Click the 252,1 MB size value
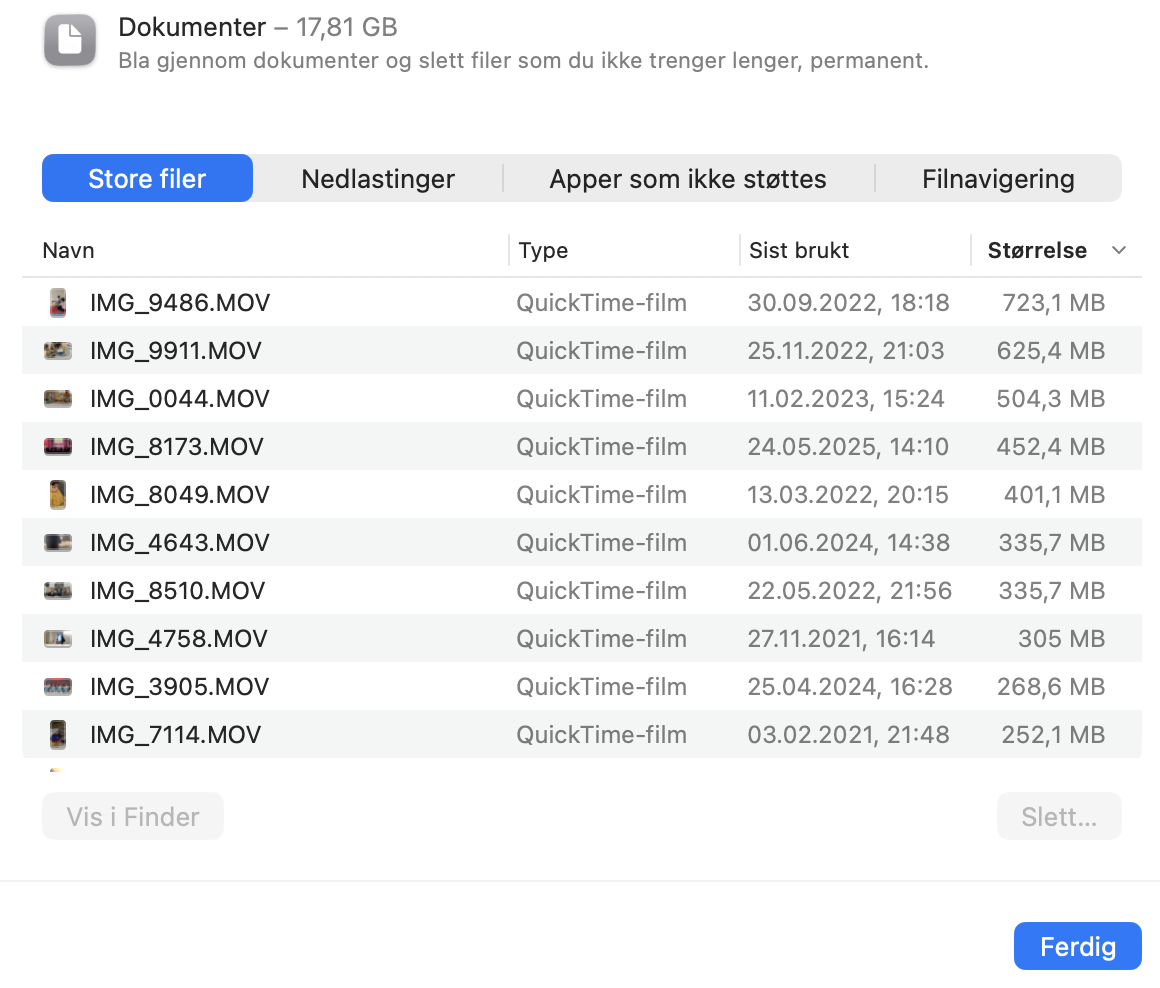The image size is (1160, 988). pyautogui.click(x=1053, y=734)
